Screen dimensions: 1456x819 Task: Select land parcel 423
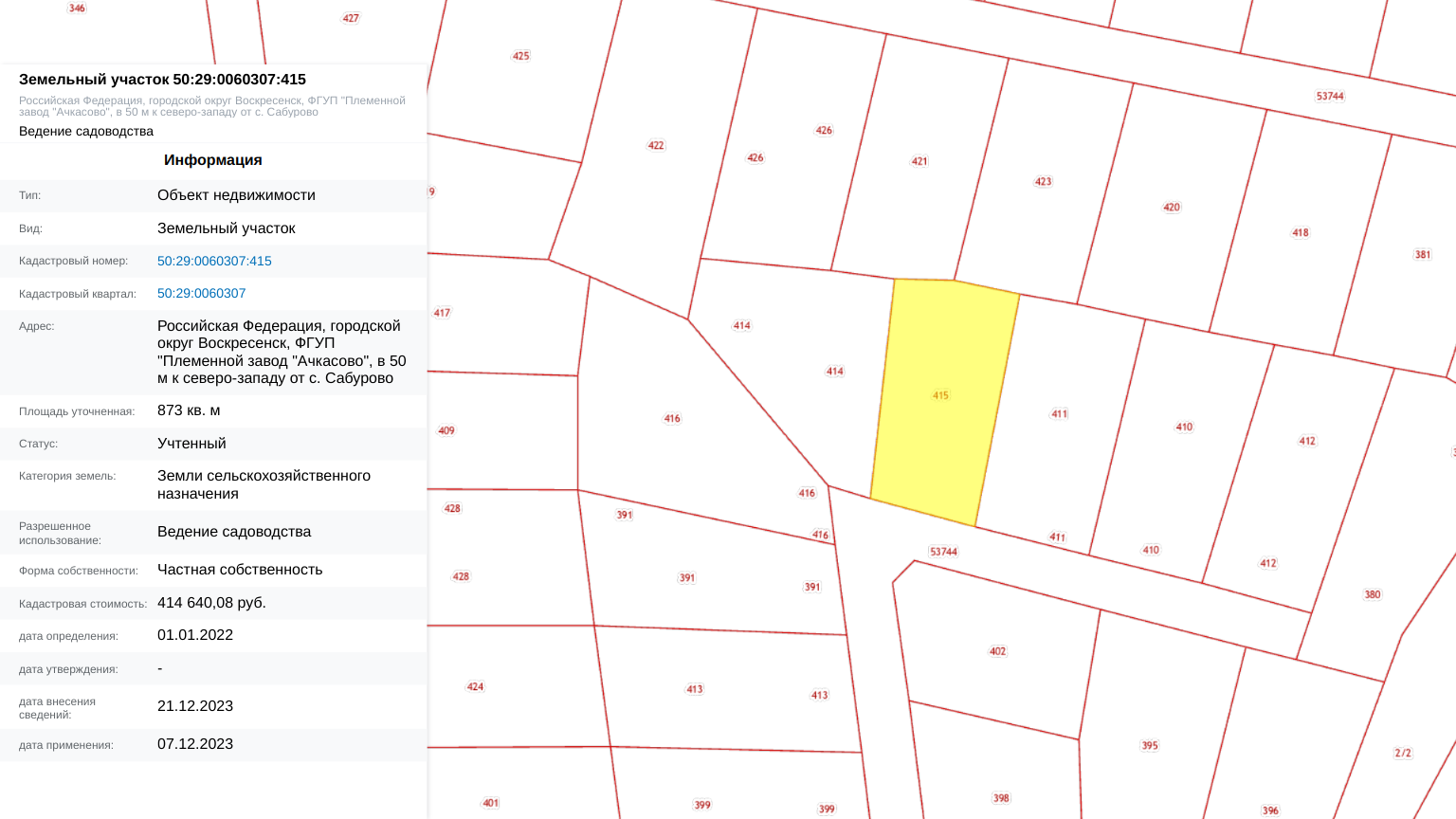coord(1043,181)
